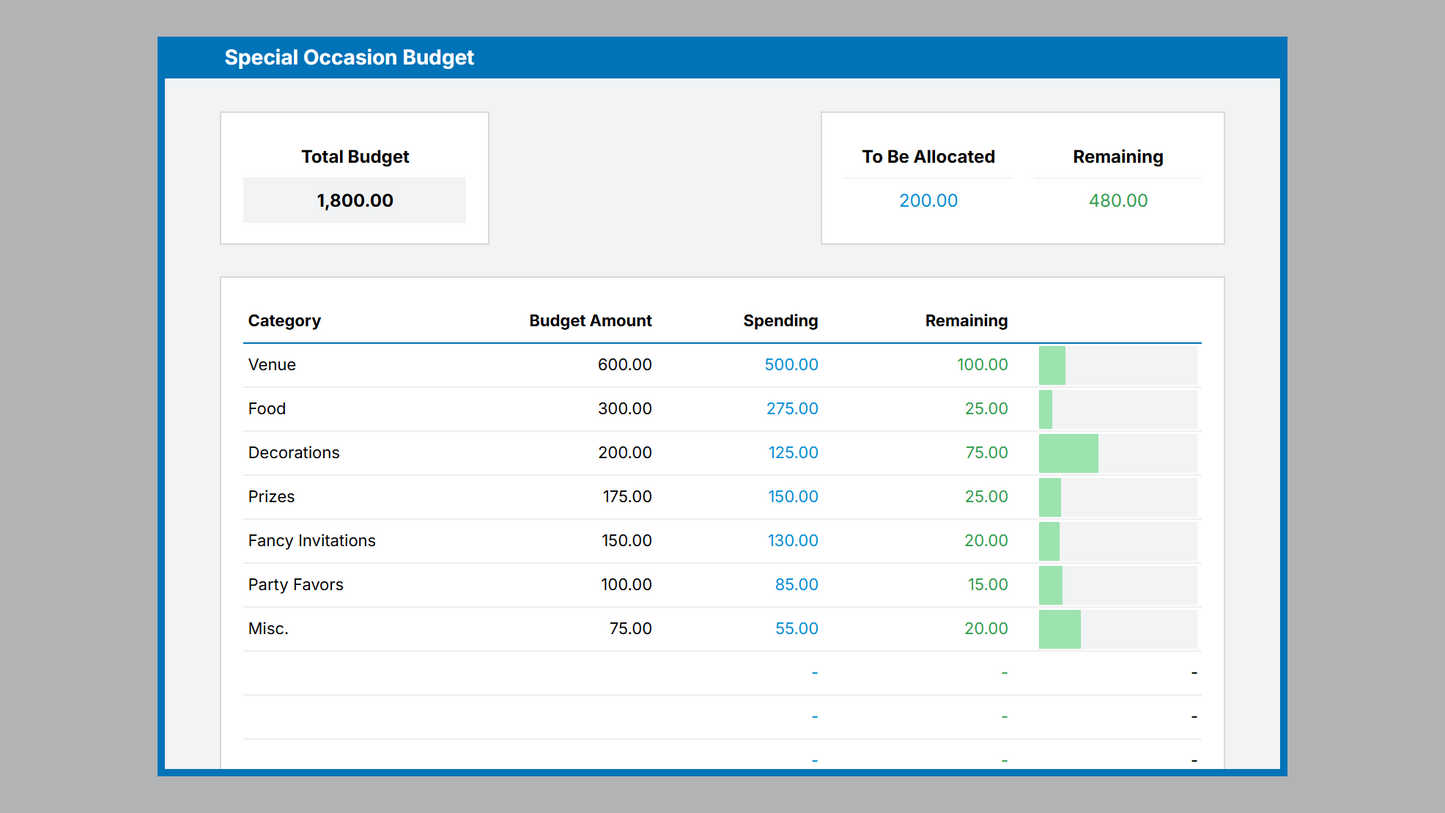Select the Venue category cell

click(272, 365)
